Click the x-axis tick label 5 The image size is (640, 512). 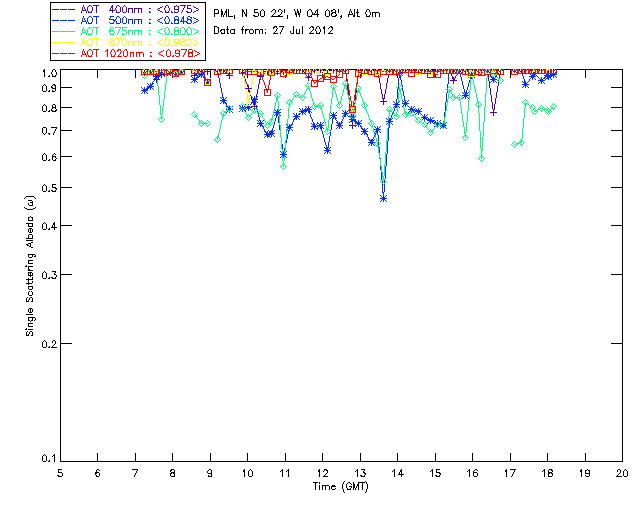click(x=60, y=473)
